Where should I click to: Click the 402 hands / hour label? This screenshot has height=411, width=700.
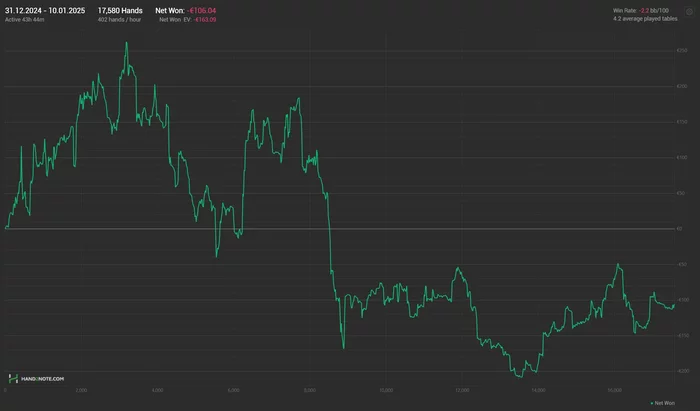pyautogui.click(x=119, y=20)
